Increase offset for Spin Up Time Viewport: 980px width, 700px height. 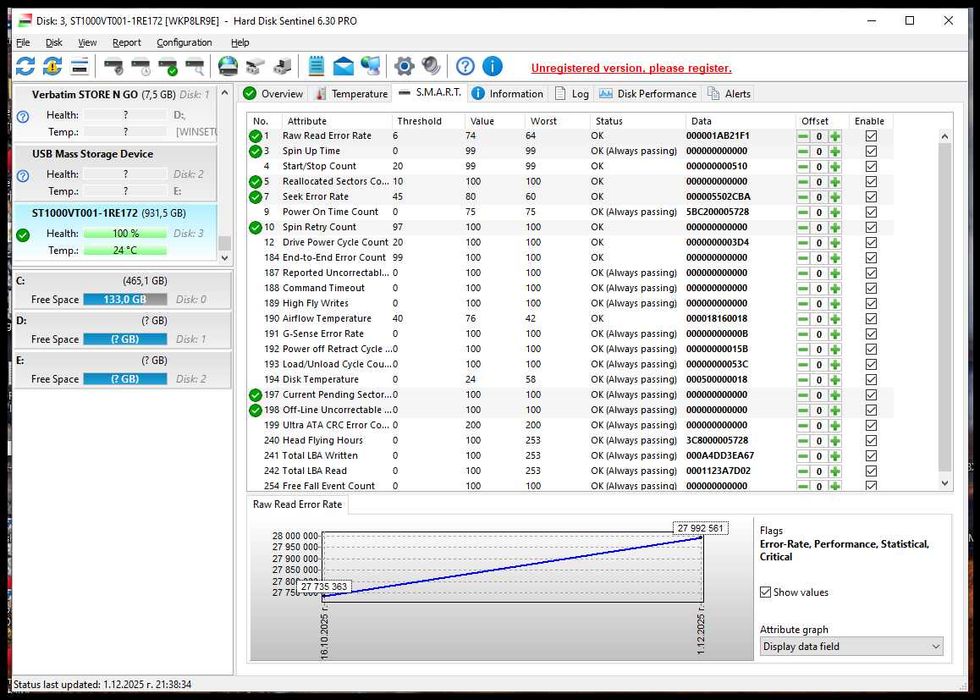point(835,151)
